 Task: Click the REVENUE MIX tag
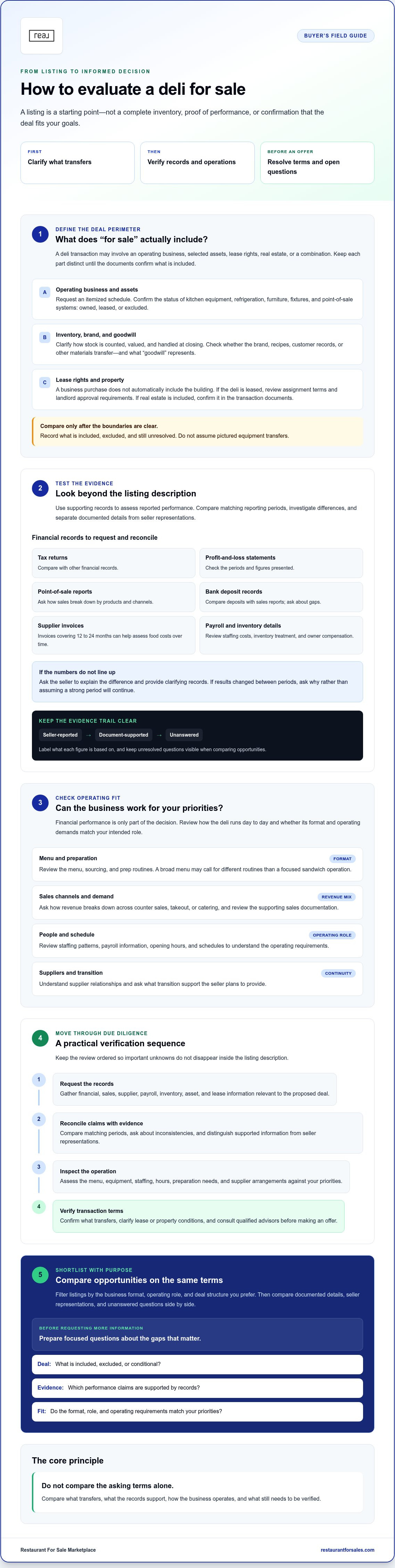[337, 897]
